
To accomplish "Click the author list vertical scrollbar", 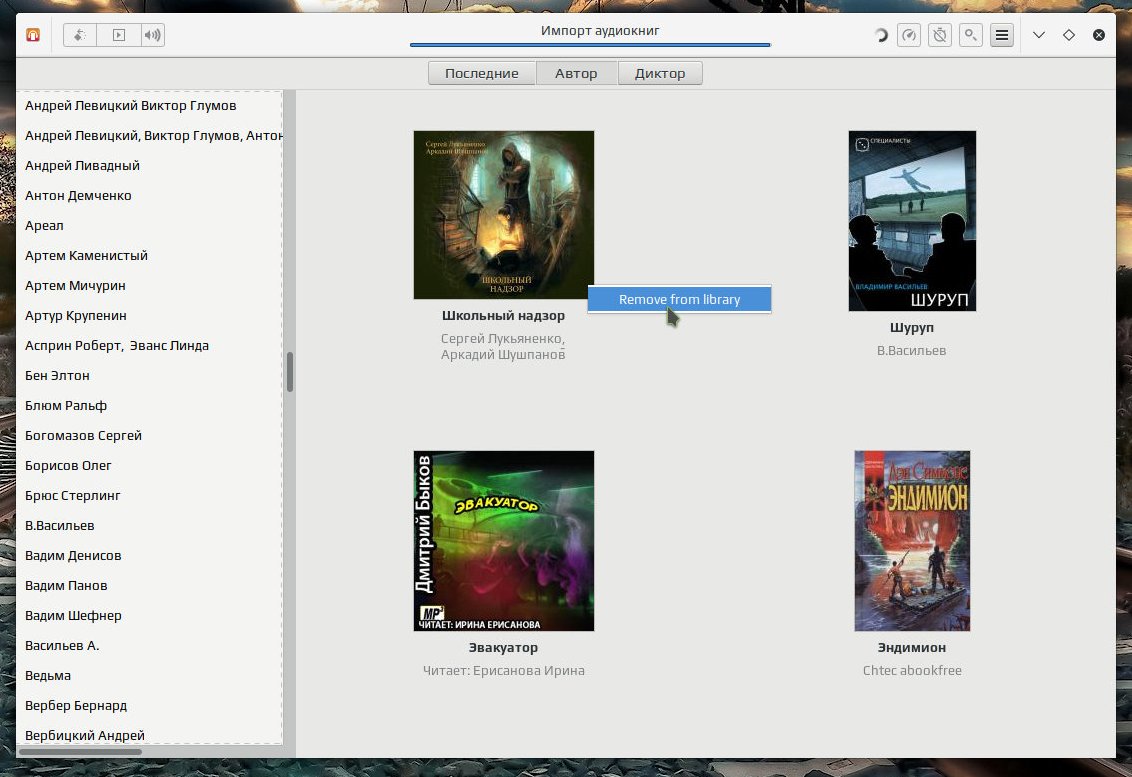I will [x=289, y=372].
